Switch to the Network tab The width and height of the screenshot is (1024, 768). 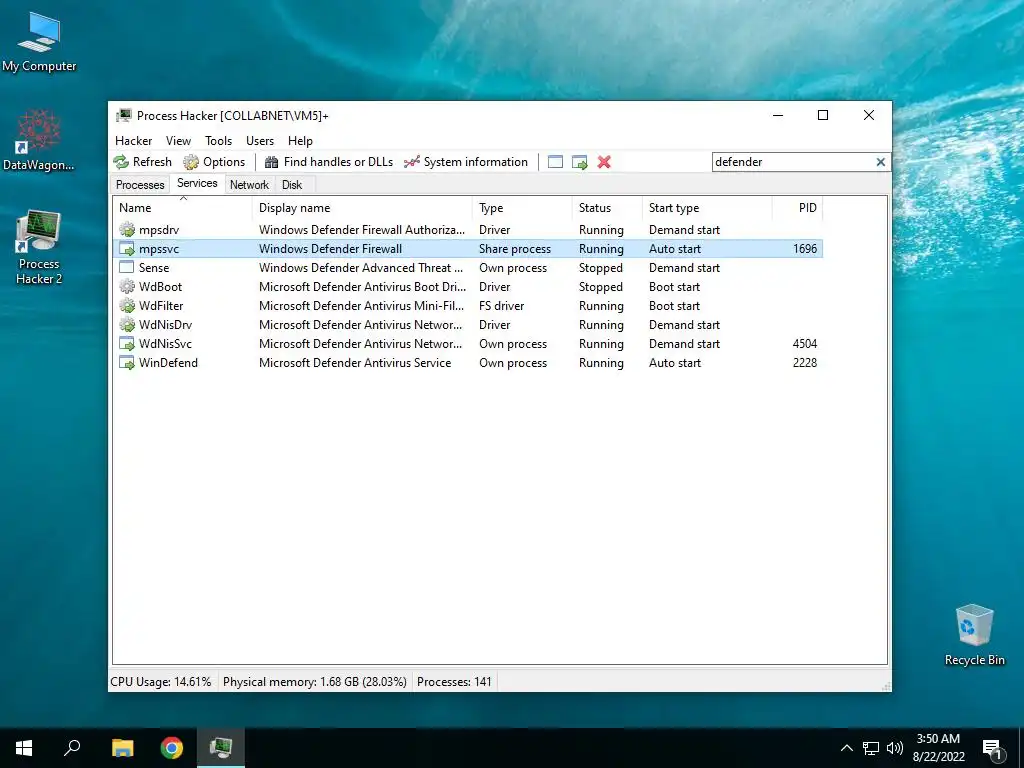pos(249,185)
